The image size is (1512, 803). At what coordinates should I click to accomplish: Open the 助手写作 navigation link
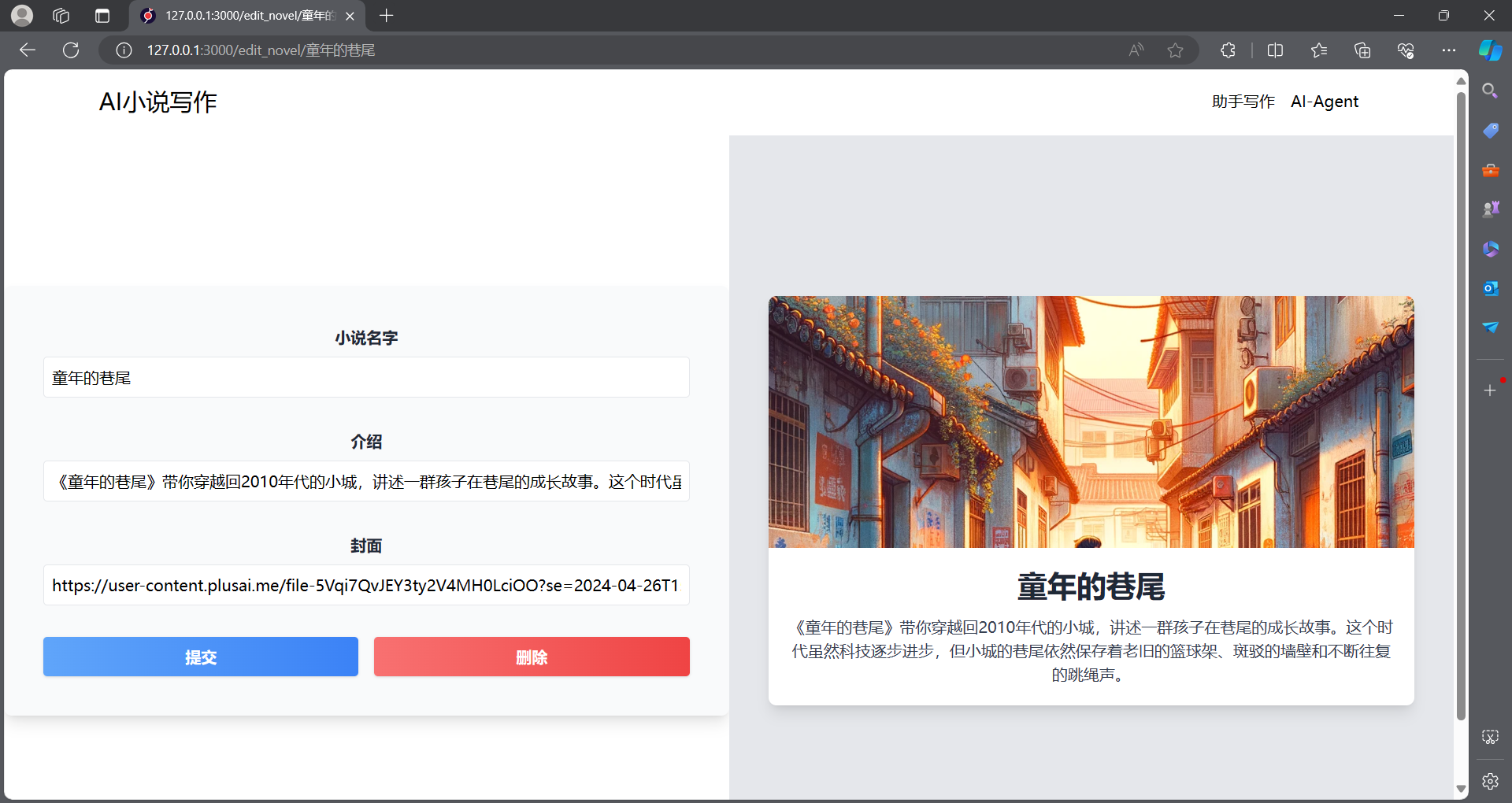[x=1243, y=102]
